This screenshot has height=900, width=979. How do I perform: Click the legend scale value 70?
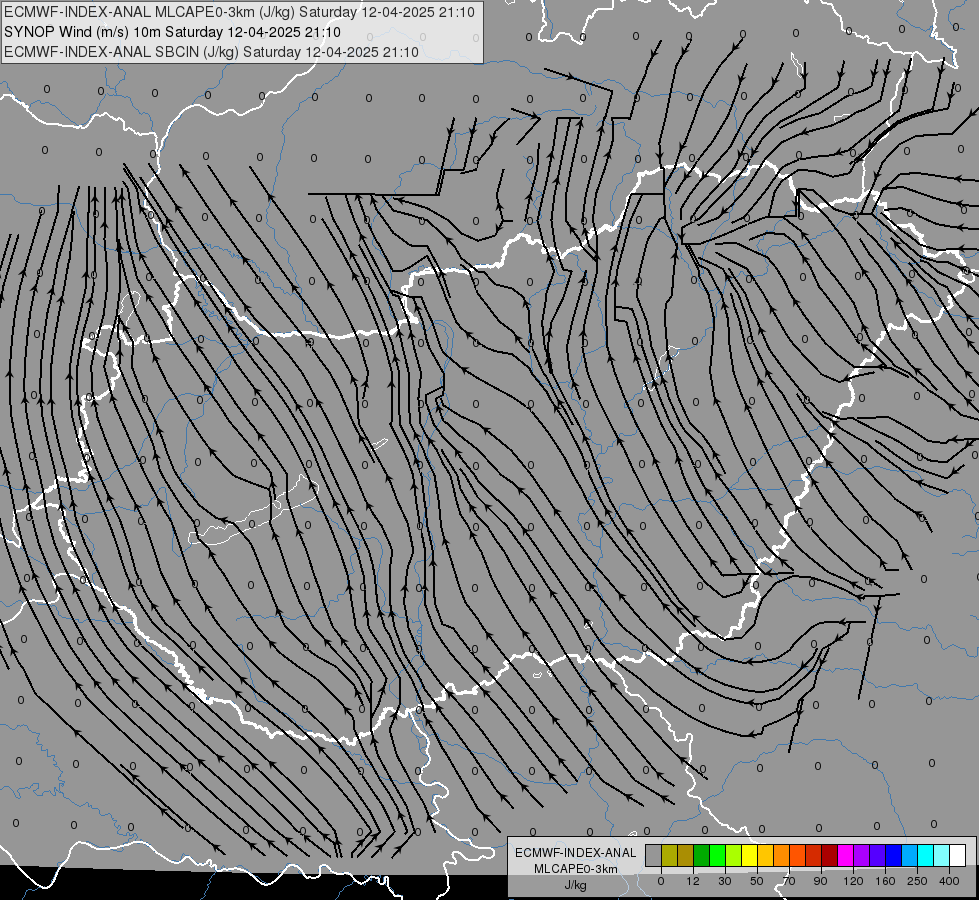[x=789, y=881]
